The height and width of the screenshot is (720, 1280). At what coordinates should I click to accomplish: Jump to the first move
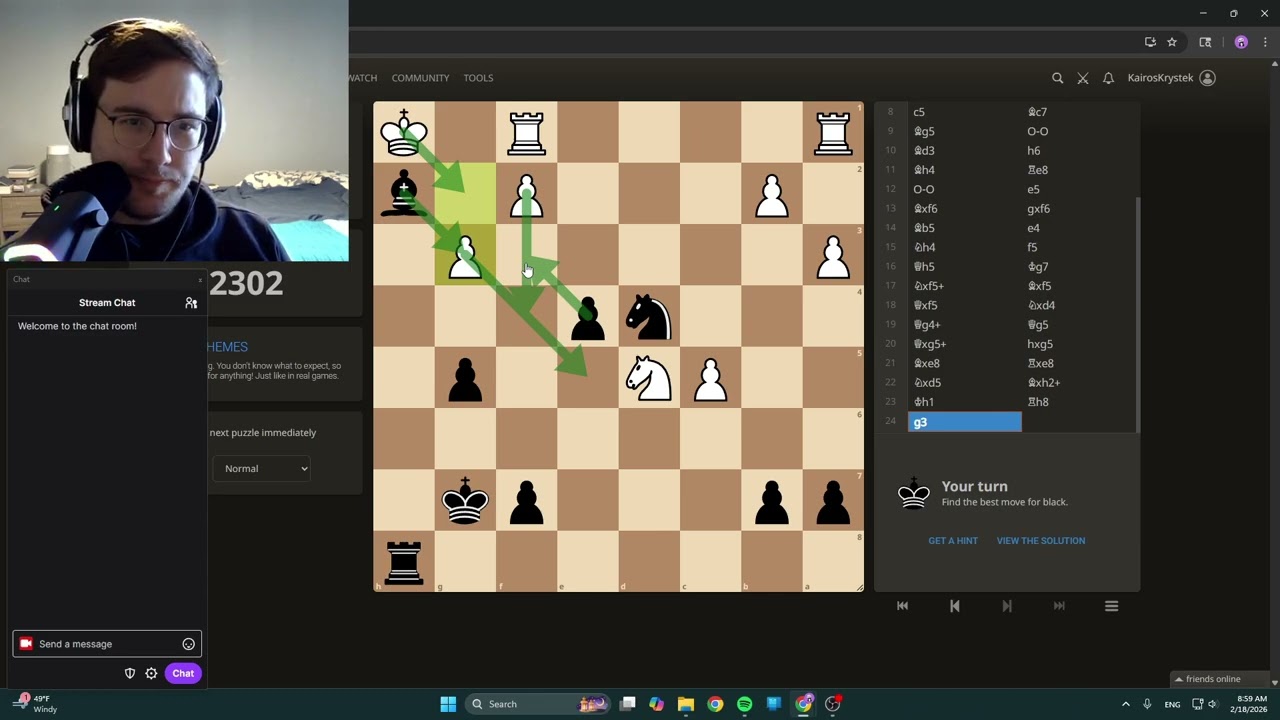pos(902,606)
